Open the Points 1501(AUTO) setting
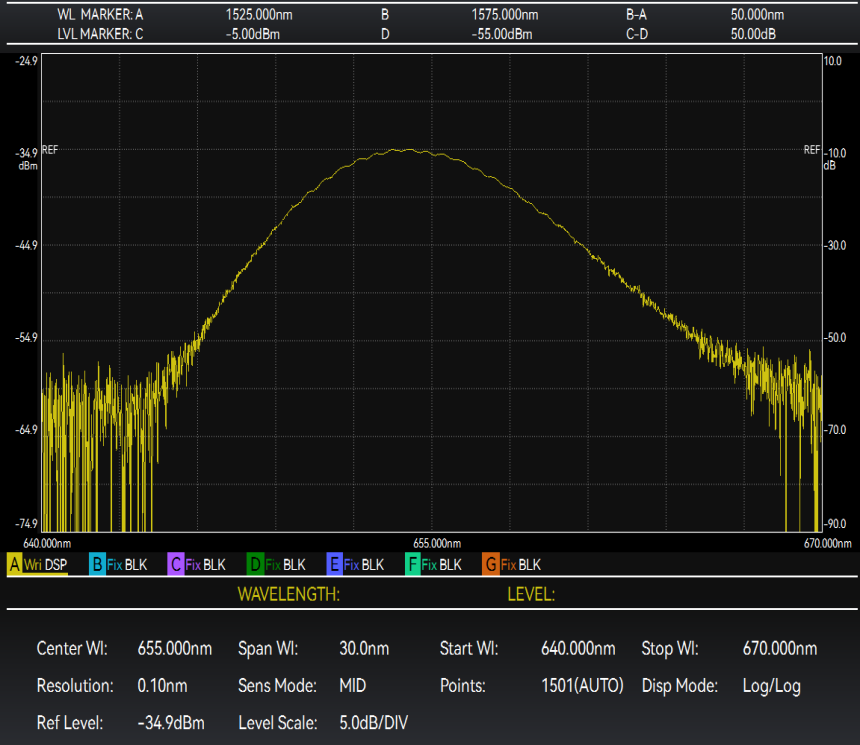 pyautogui.click(x=582, y=686)
